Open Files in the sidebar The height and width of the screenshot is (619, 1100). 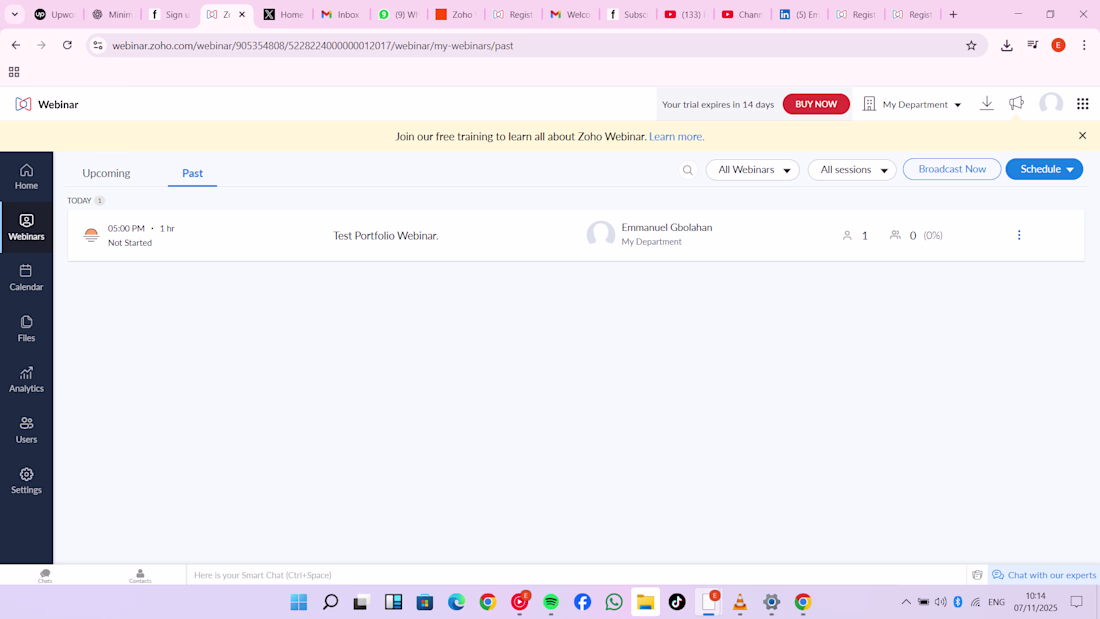26,328
